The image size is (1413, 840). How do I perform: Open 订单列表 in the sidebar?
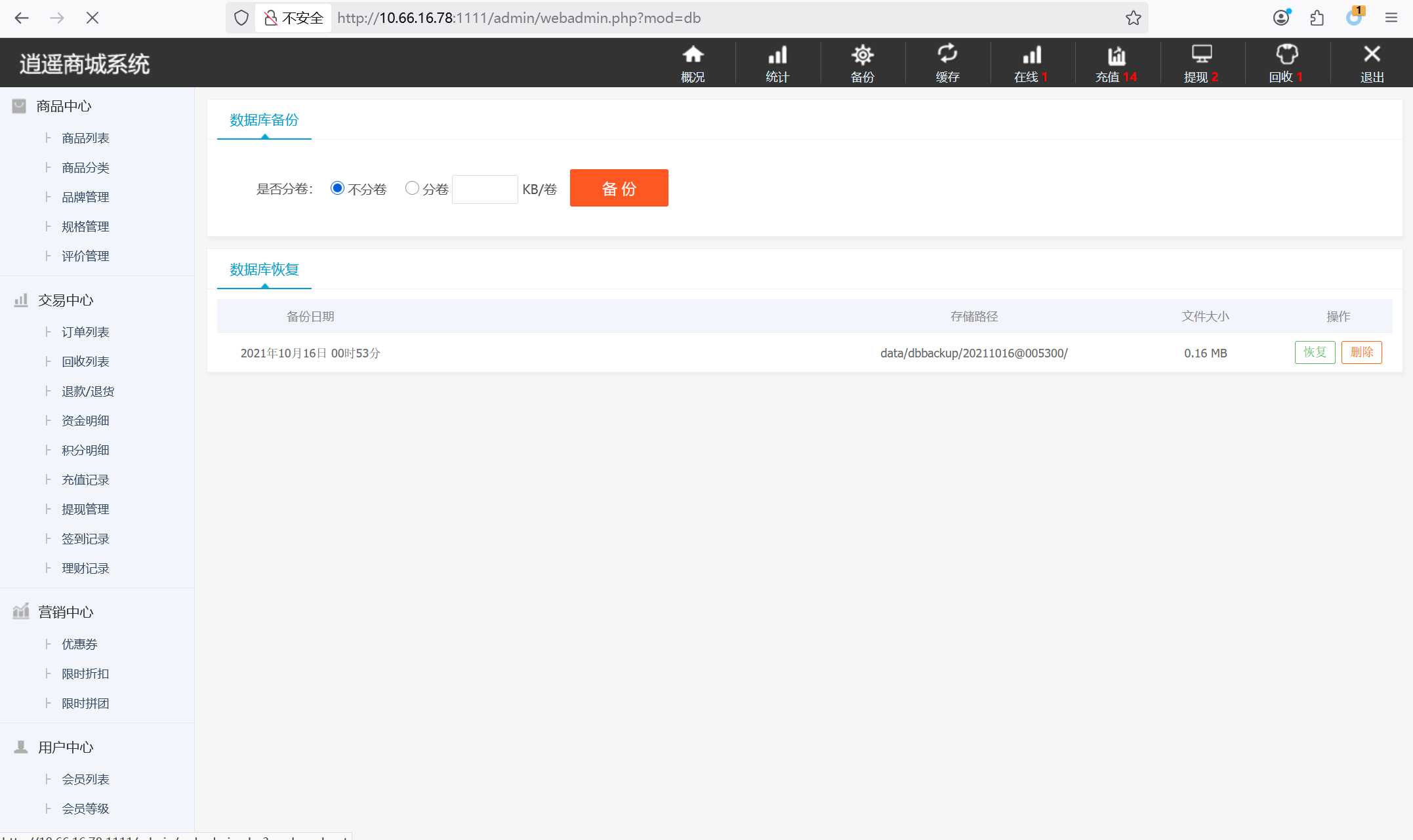85,332
